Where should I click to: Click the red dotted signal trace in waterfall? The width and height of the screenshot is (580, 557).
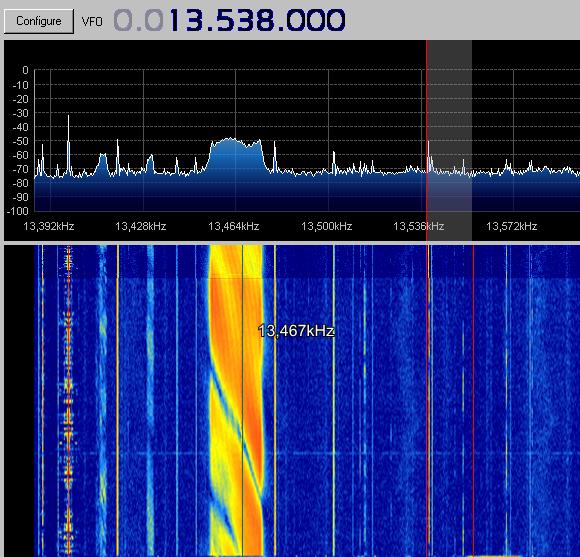[68, 399]
